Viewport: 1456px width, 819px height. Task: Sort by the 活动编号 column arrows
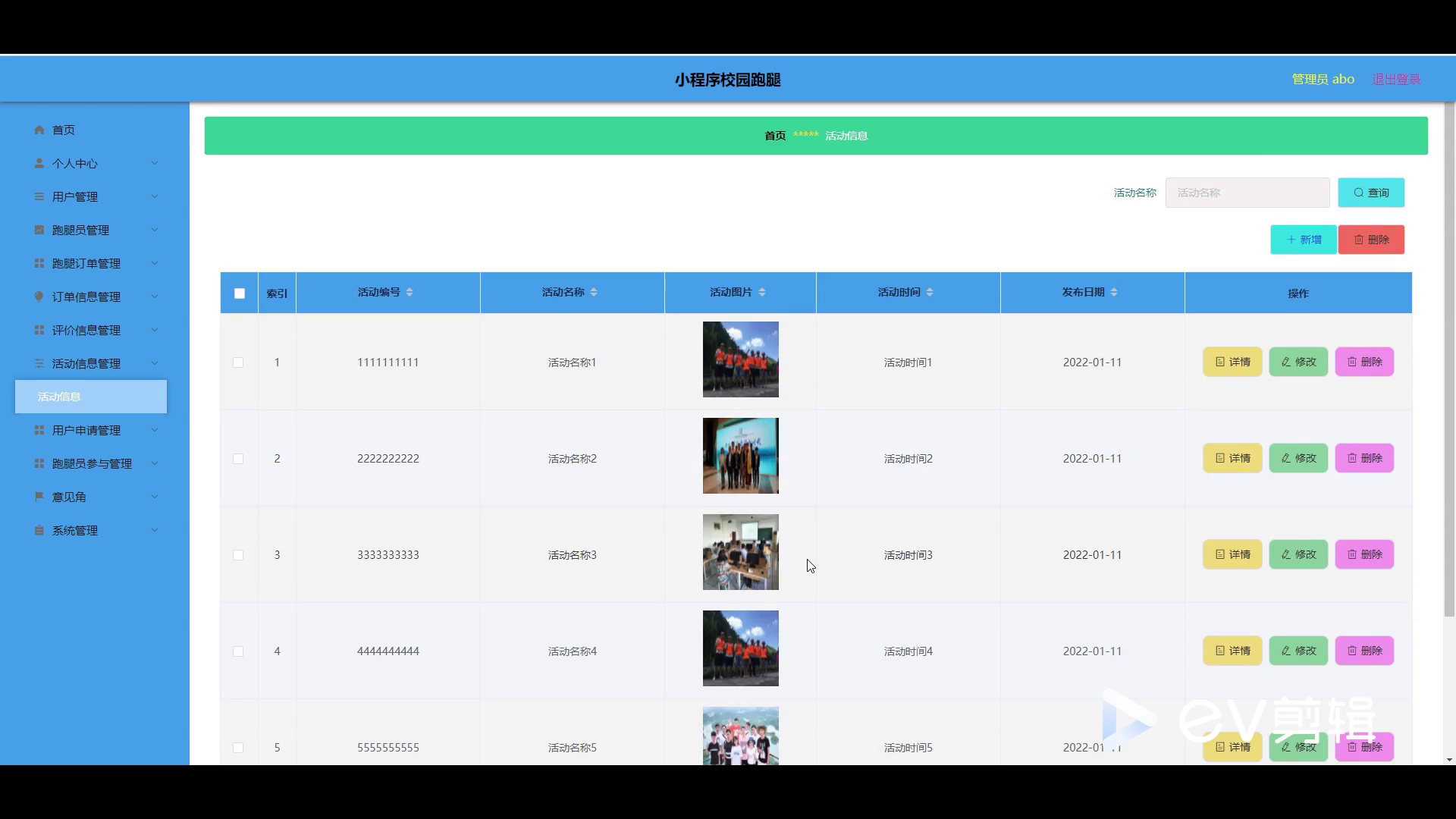[x=409, y=292]
